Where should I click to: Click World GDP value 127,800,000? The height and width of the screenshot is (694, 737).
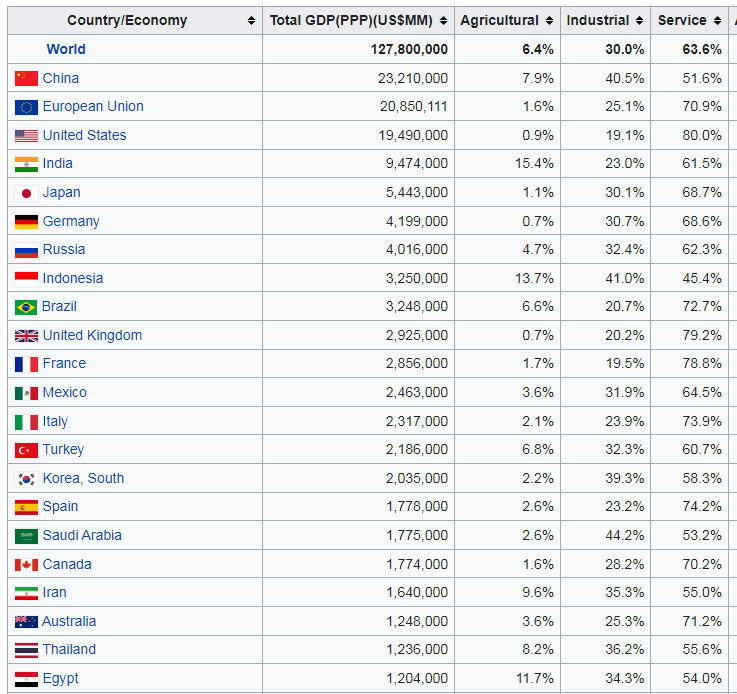coord(409,49)
